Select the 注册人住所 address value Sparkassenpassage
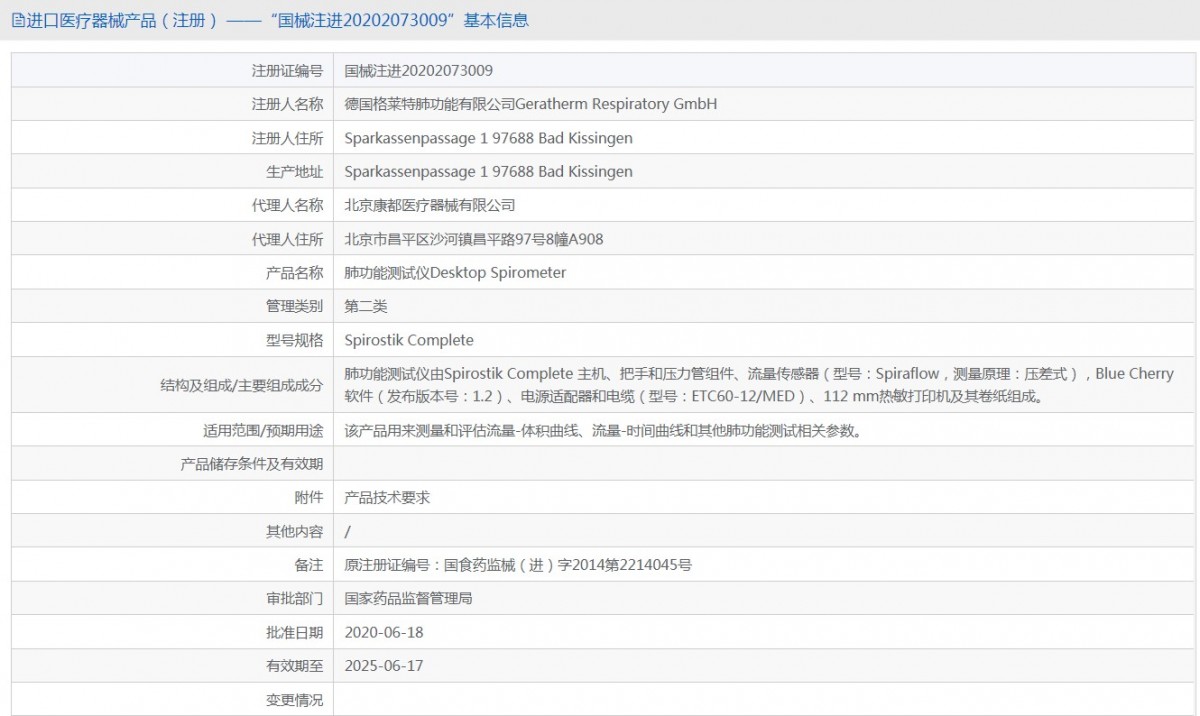Screen dimensions: 1200x716 pos(488,138)
